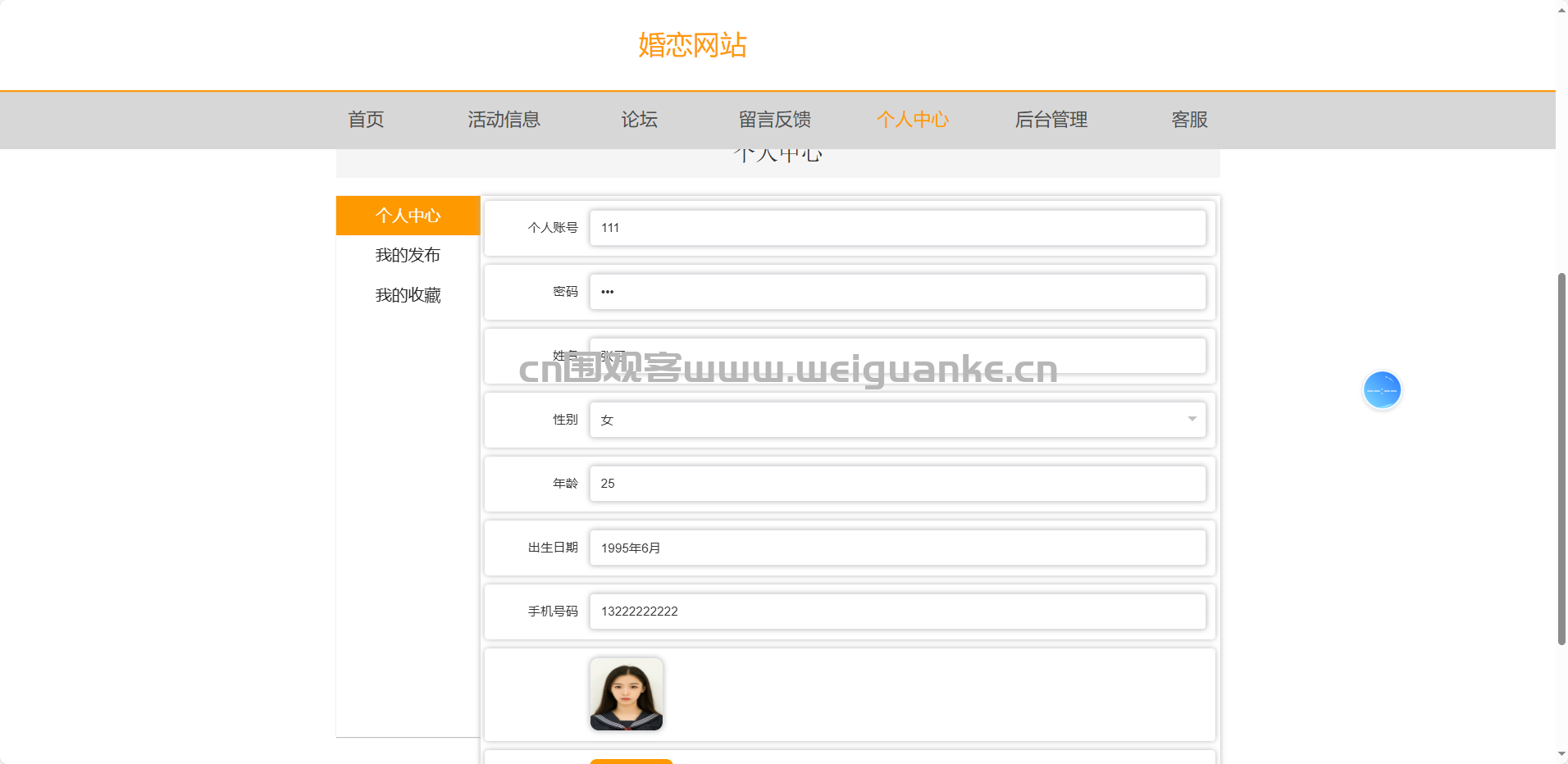Viewport: 1568px width, 764px height.
Task: Open the 论坛 navigation item
Action: 639,120
